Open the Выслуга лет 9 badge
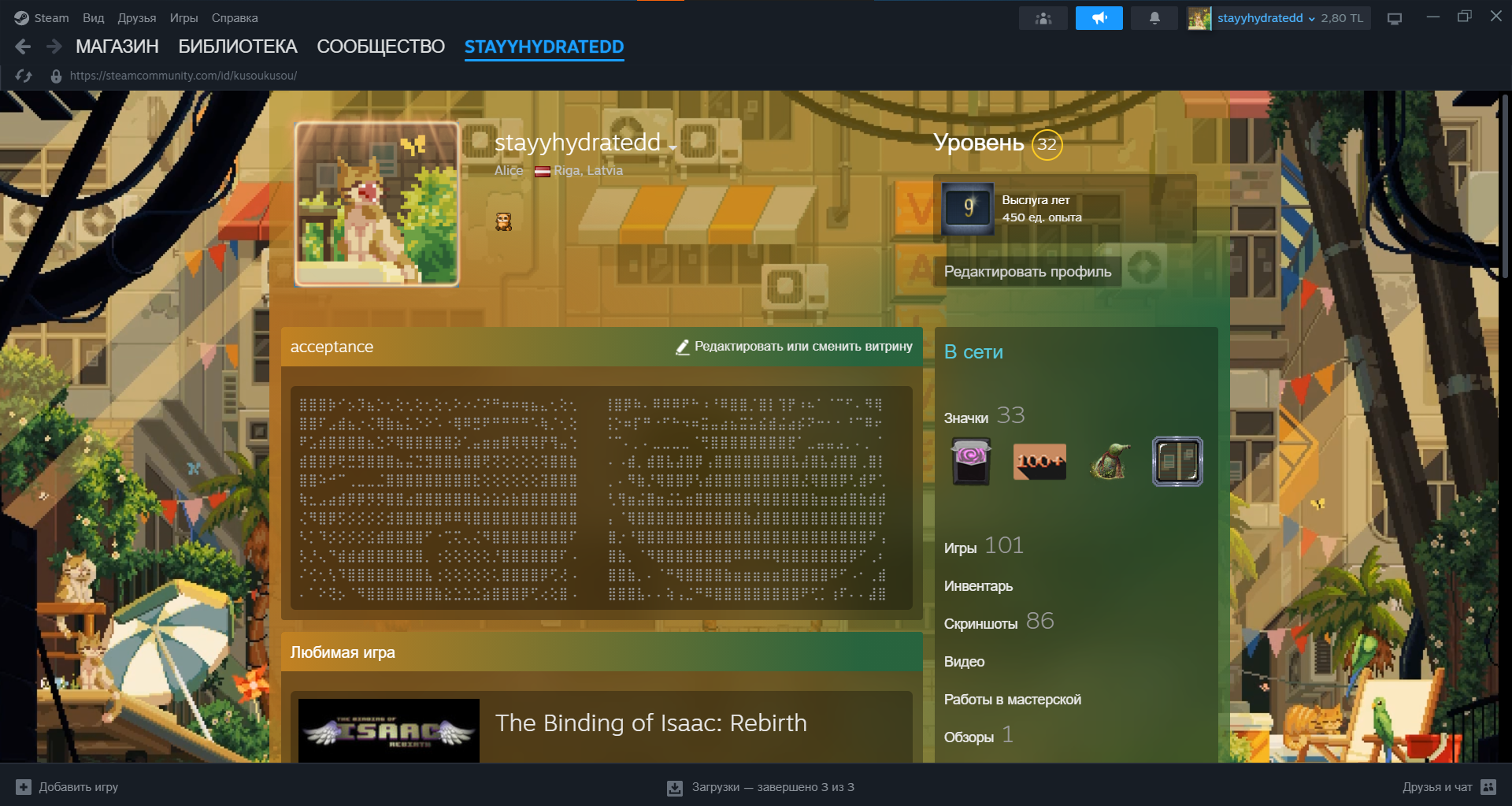 [968, 208]
